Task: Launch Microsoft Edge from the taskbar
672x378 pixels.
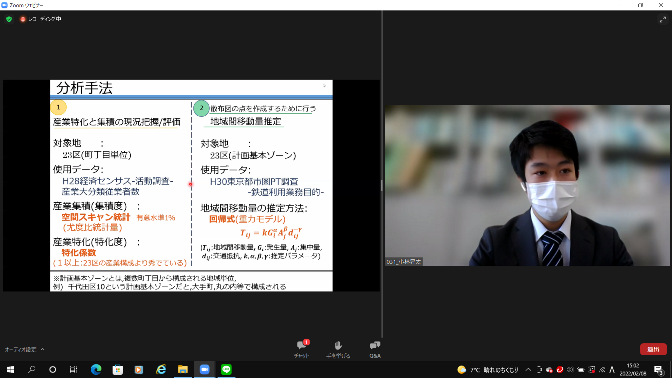Action: pyautogui.click(x=96, y=369)
